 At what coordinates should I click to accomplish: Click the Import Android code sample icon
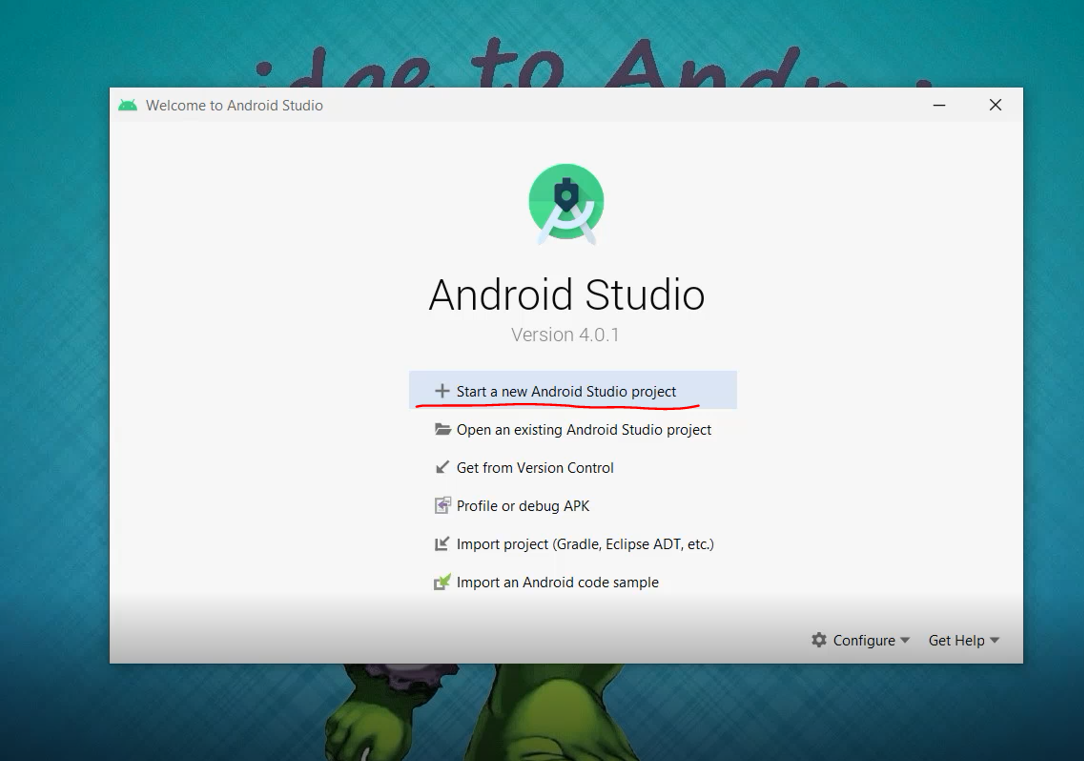pyautogui.click(x=442, y=582)
